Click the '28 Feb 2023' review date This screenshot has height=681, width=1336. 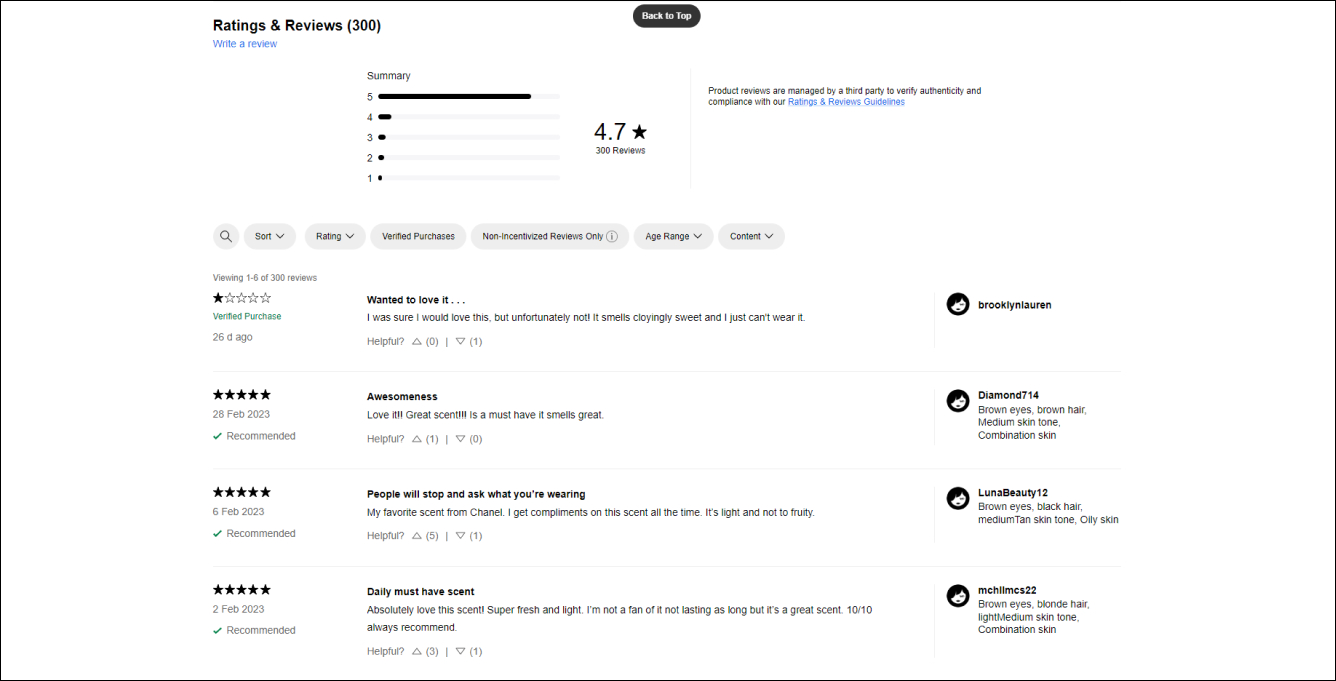tap(241, 414)
